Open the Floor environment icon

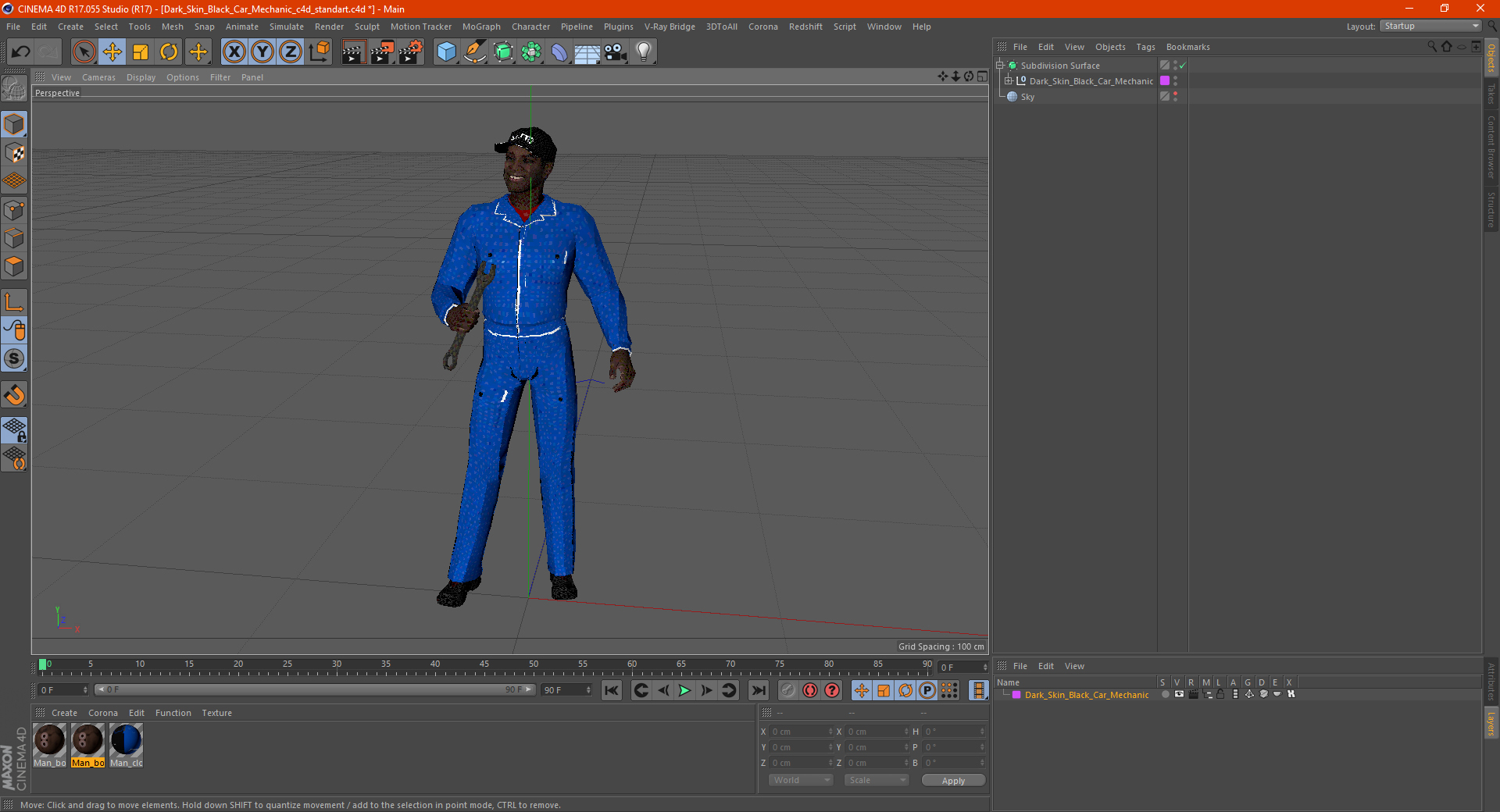(587, 52)
